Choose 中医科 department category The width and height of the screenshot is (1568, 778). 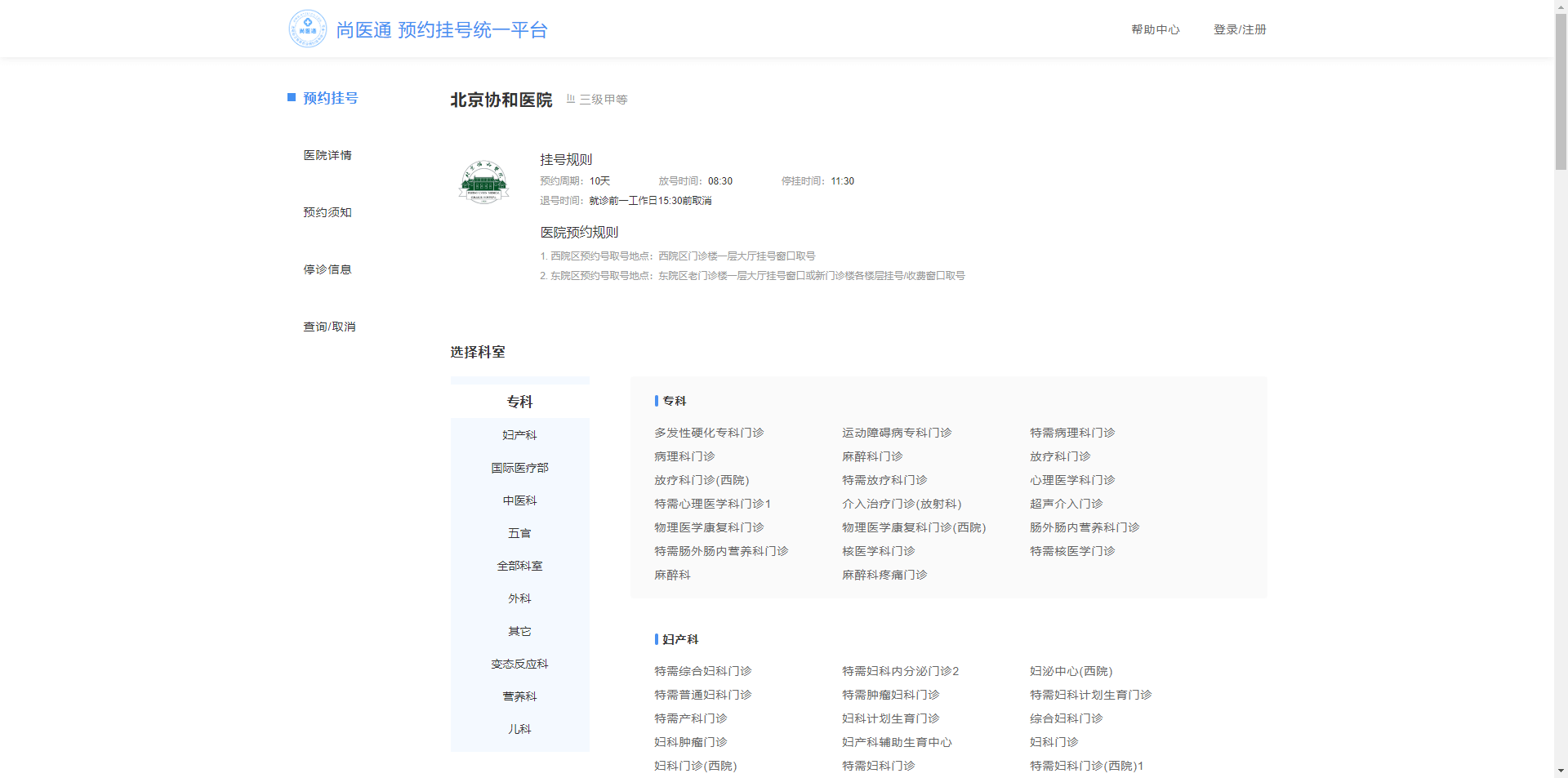pos(519,500)
